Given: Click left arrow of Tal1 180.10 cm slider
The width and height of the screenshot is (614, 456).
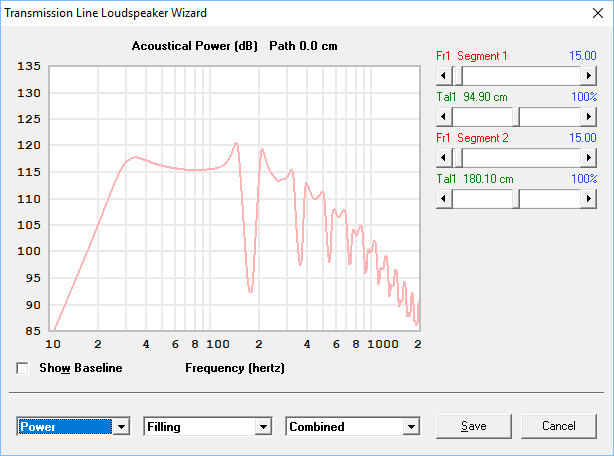Looking at the screenshot, I should 444,198.
